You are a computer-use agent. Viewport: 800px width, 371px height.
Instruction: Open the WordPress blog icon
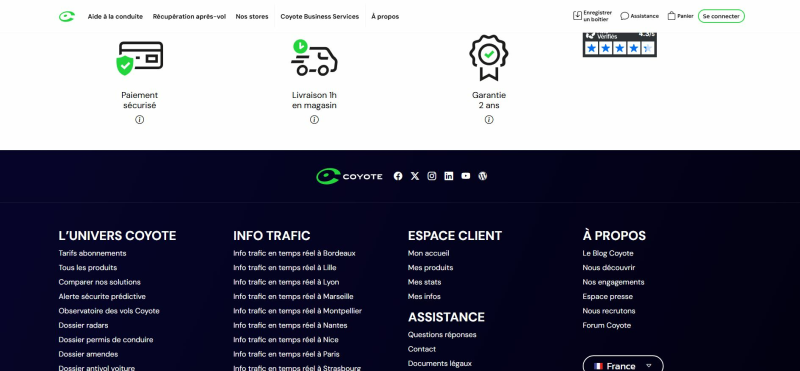tap(483, 176)
